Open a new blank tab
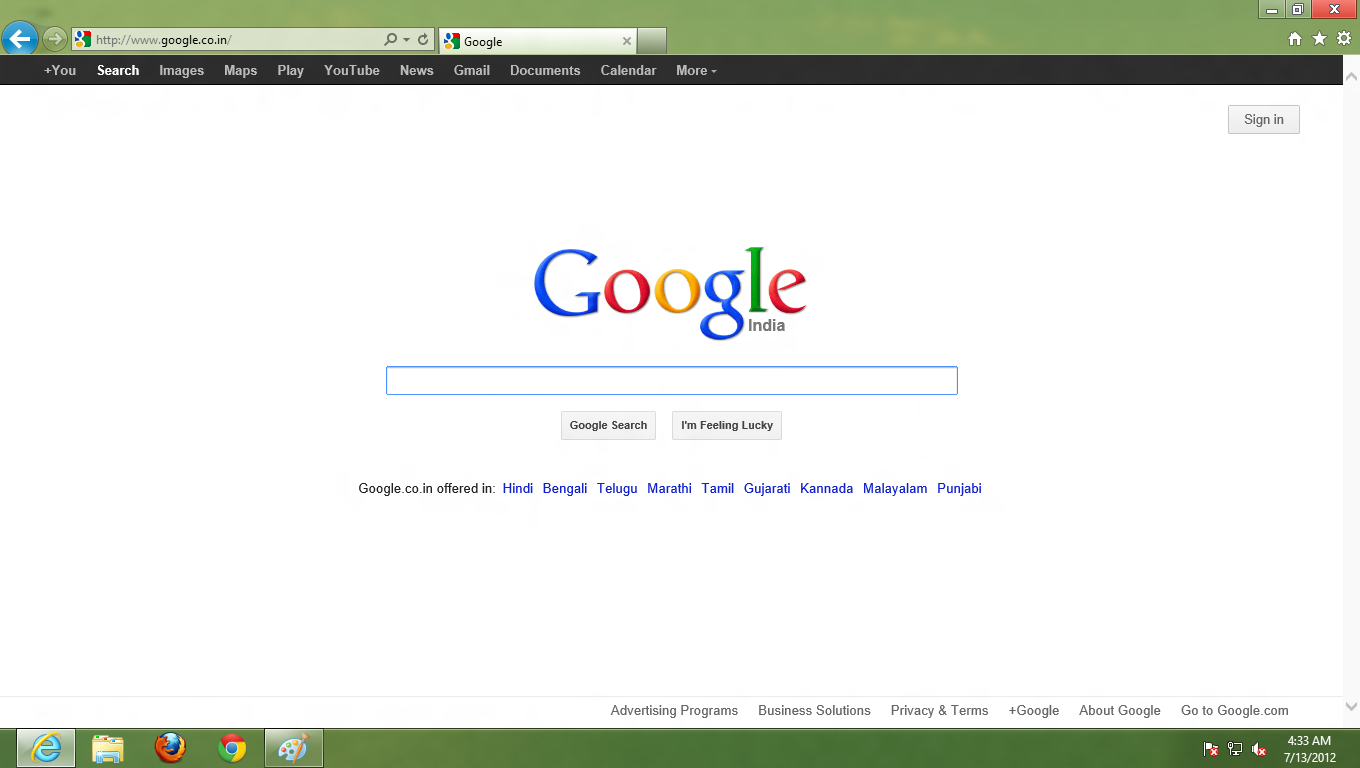The height and width of the screenshot is (768, 1360). [652, 41]
